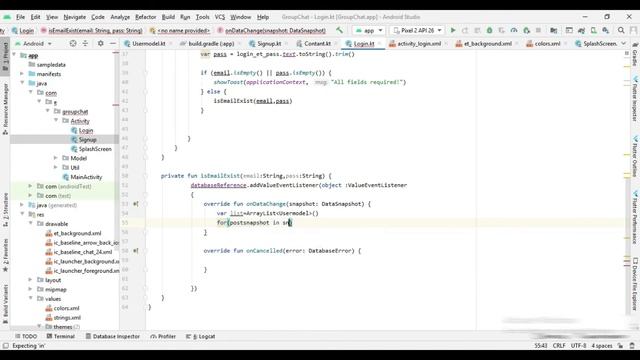
Task: Click the CRLF line separator in status bar
Action: point(559,346)
